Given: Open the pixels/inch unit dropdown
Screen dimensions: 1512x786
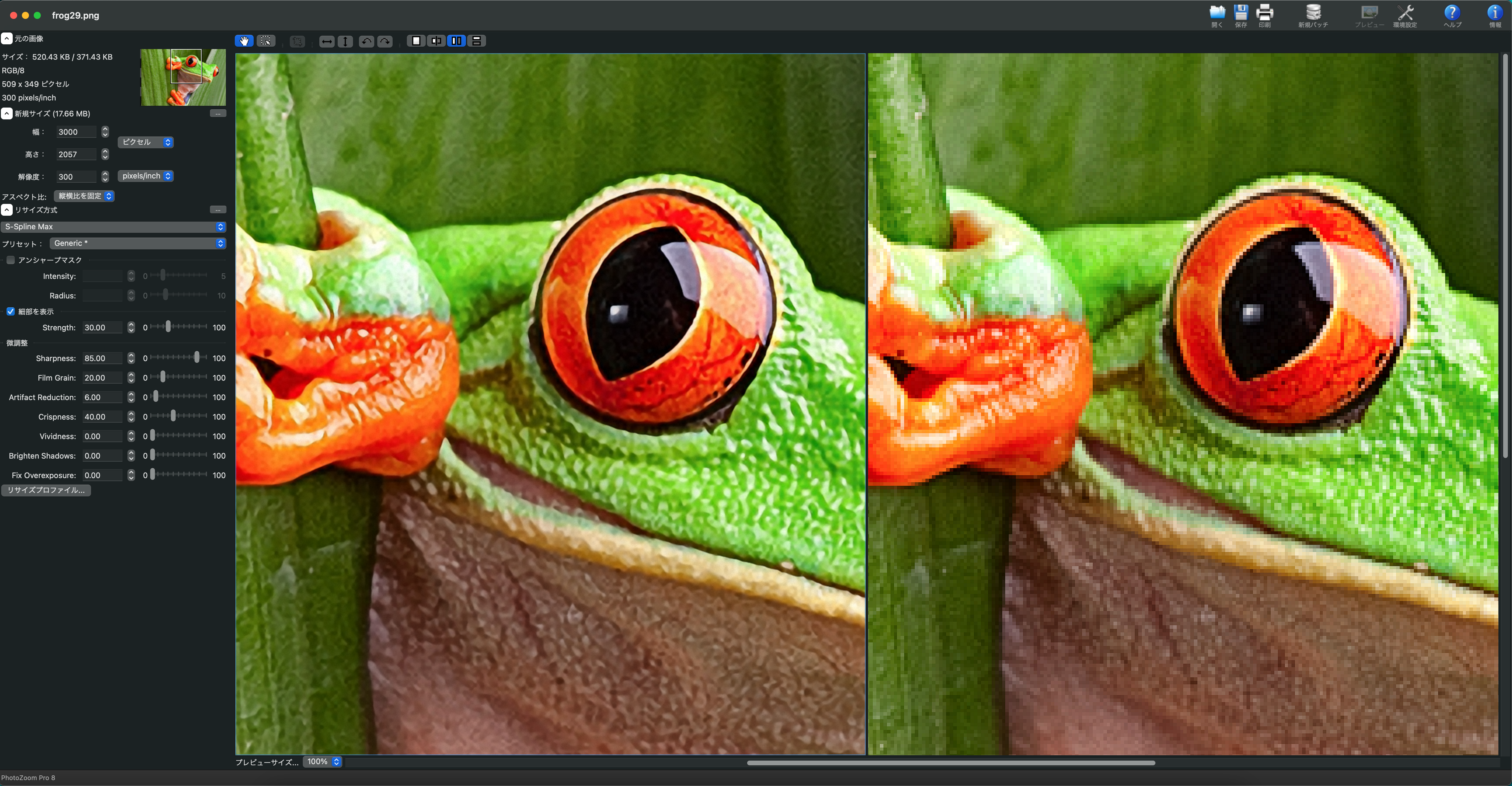Looking at the screenshot, I should (x=145, y=176).
